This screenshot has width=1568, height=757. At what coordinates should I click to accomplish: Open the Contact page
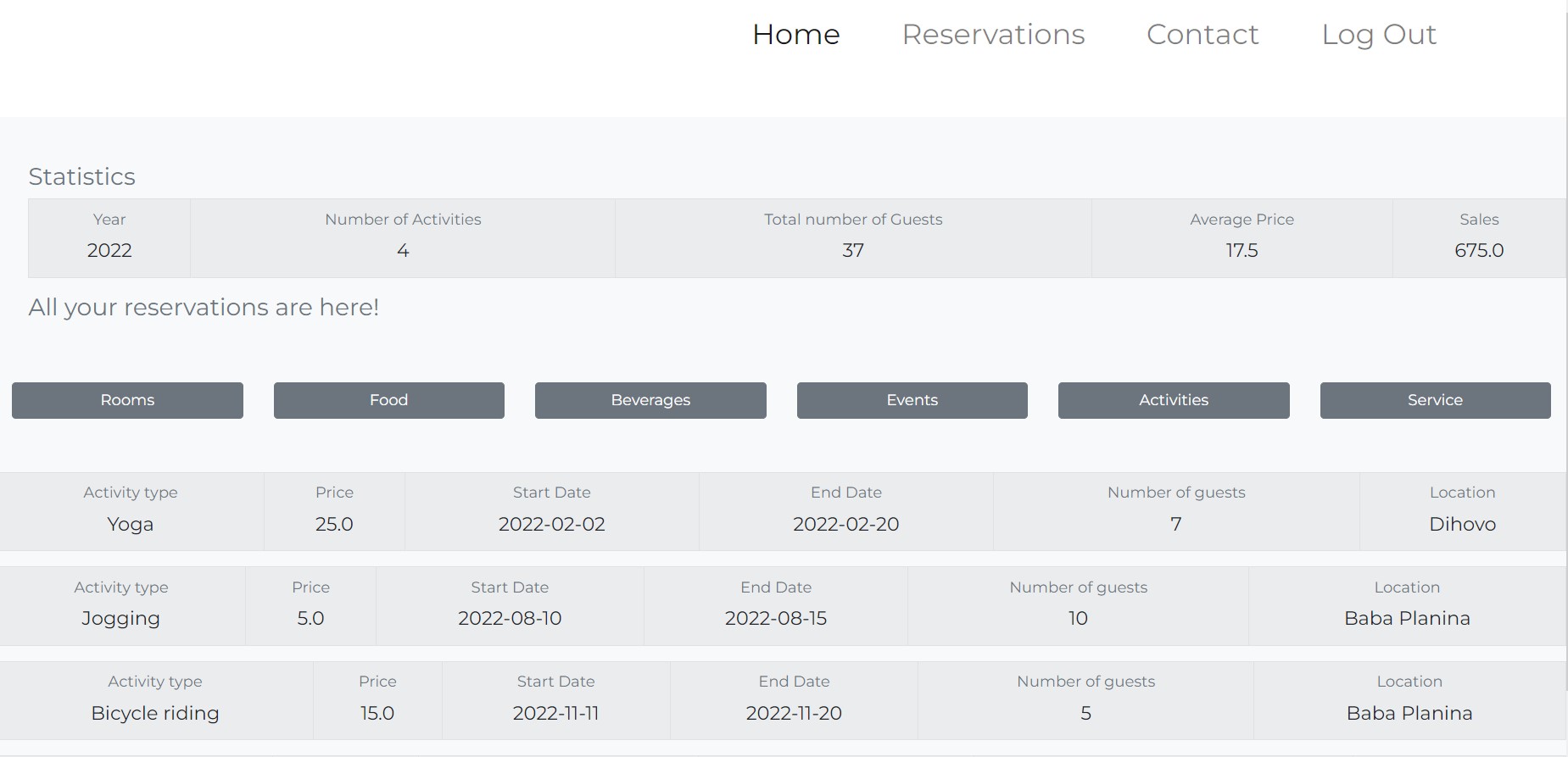[1202, 35]
